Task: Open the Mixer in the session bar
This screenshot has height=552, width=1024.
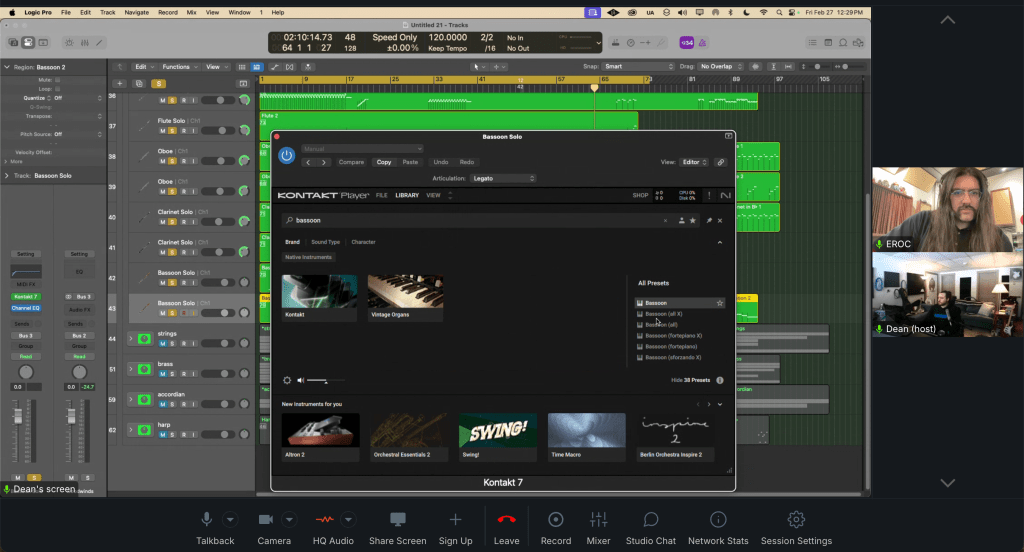Action: (x=599, y=520)
